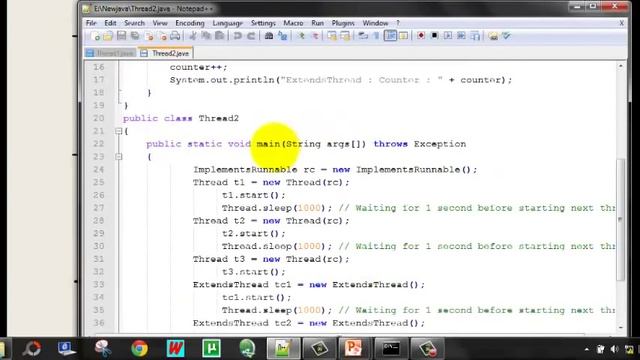This screenshot has height=360, width=640.
Task: Show hidden tray icons arrow
Action: pos(587,349)
